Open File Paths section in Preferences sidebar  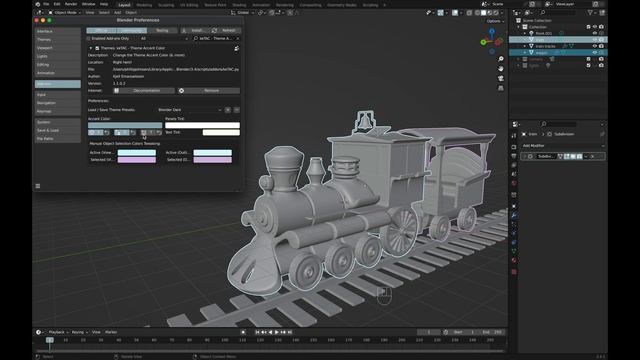58,139
